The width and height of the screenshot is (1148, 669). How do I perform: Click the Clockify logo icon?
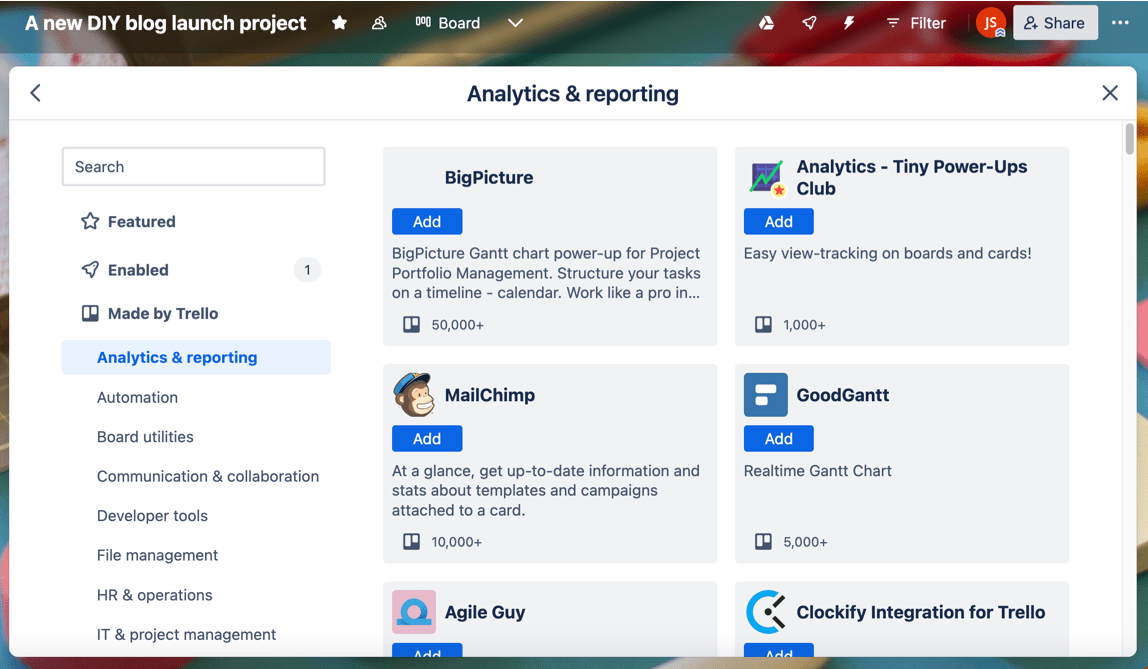coord(766,612)
